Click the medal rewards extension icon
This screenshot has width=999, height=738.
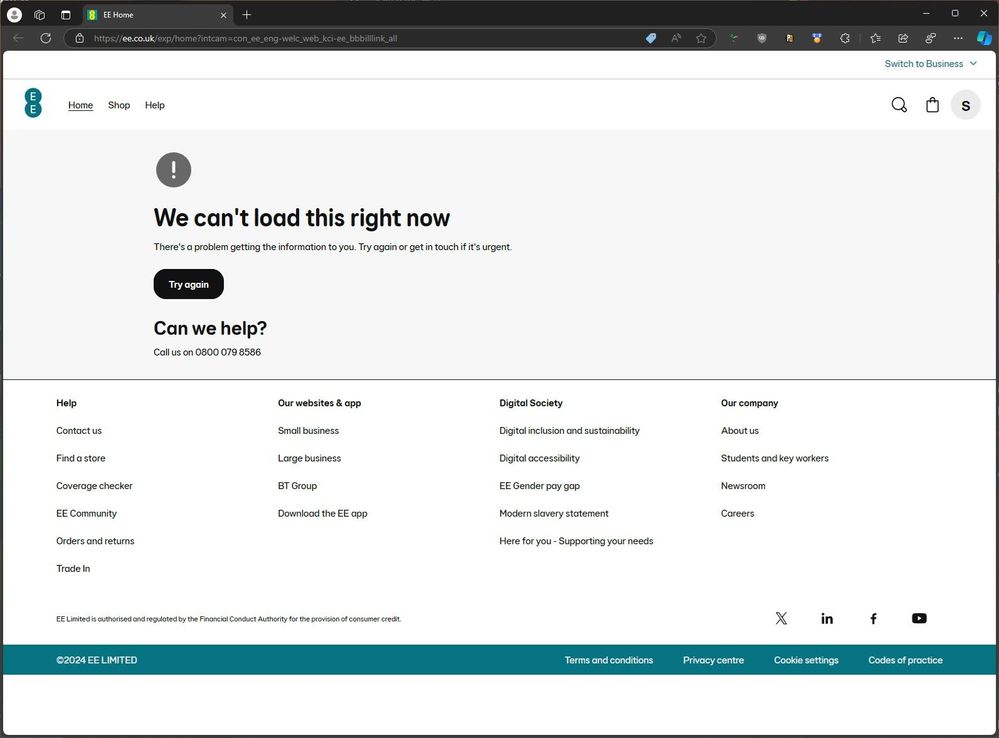pos(817,38)
